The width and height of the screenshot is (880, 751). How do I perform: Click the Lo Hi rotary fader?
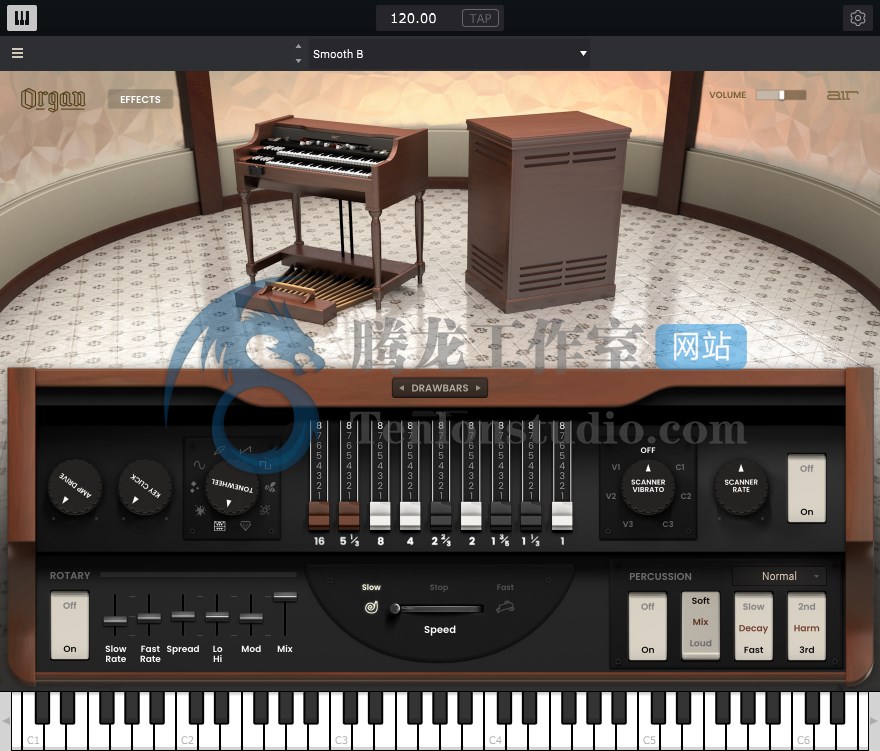tap(217, 617)
